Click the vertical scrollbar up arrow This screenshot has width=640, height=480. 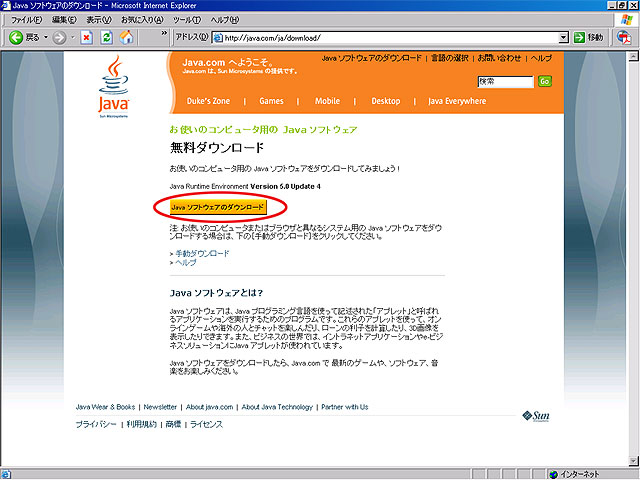click(633, 56)
